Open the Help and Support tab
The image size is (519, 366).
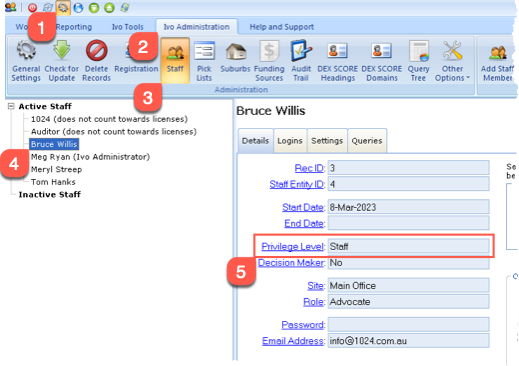point(282,27)
